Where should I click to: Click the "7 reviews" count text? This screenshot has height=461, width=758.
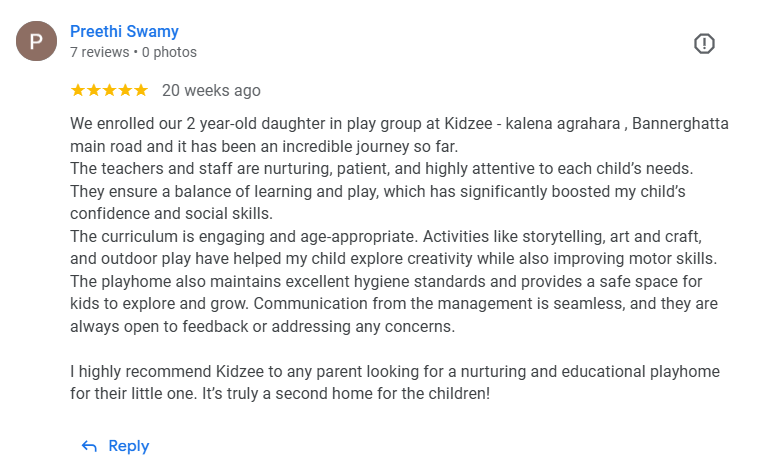pyautogui.click(x=100, y=52)
